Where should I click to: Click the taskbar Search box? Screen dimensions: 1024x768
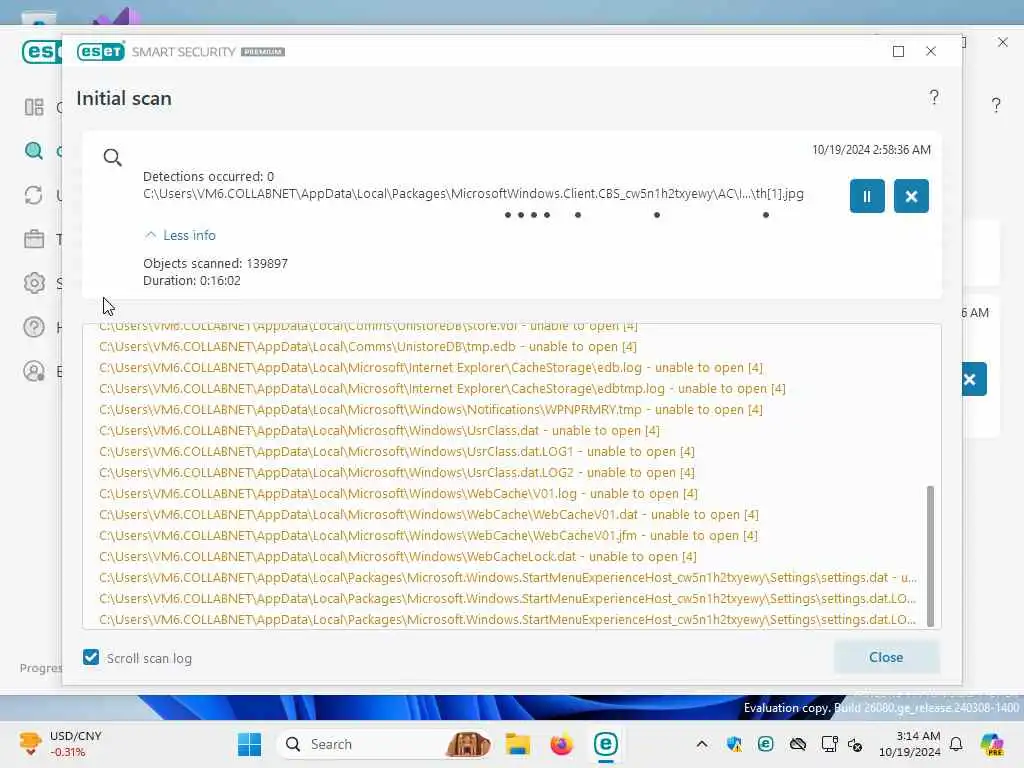click(385, 744)
